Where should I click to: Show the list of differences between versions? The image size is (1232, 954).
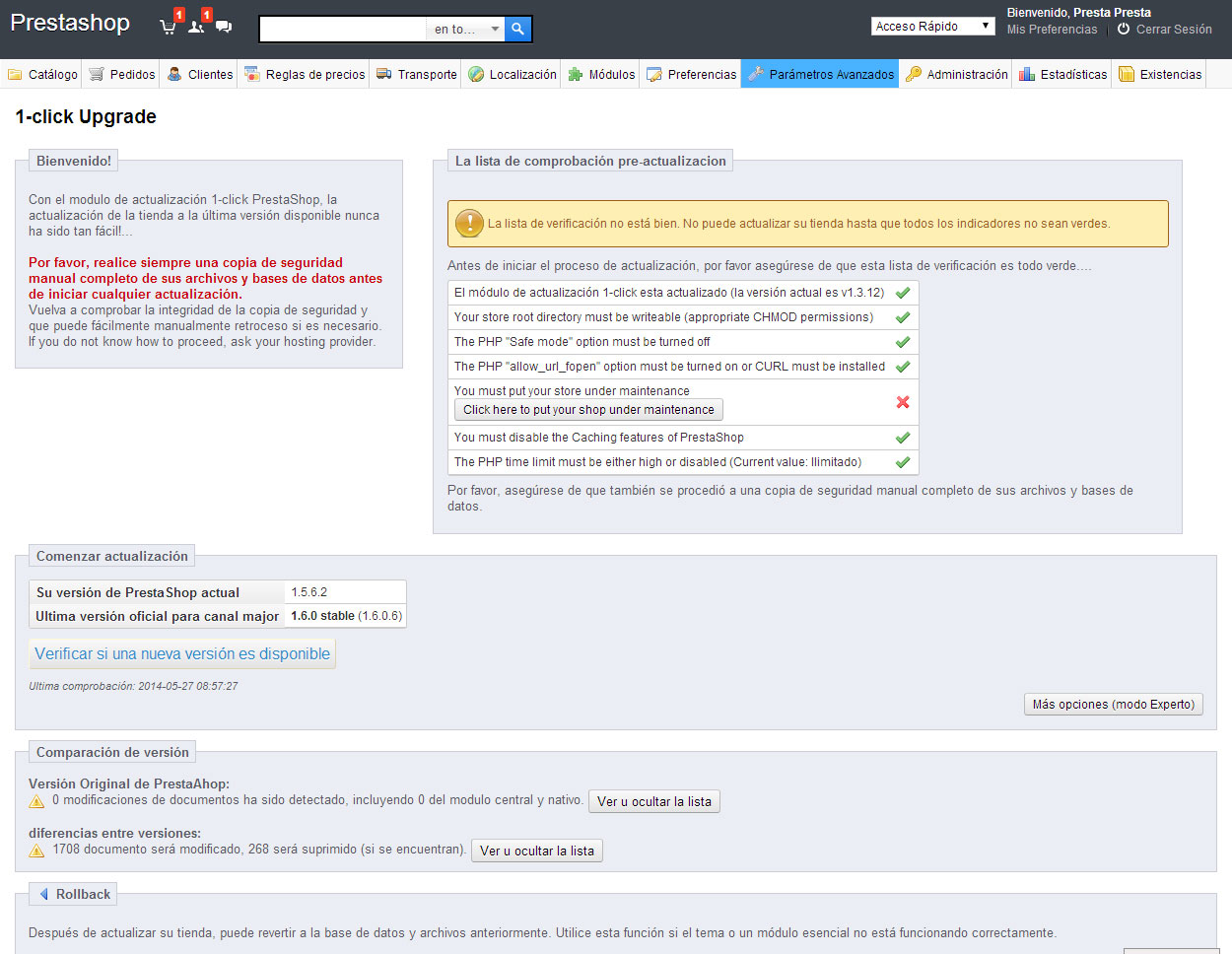point(537,851)
